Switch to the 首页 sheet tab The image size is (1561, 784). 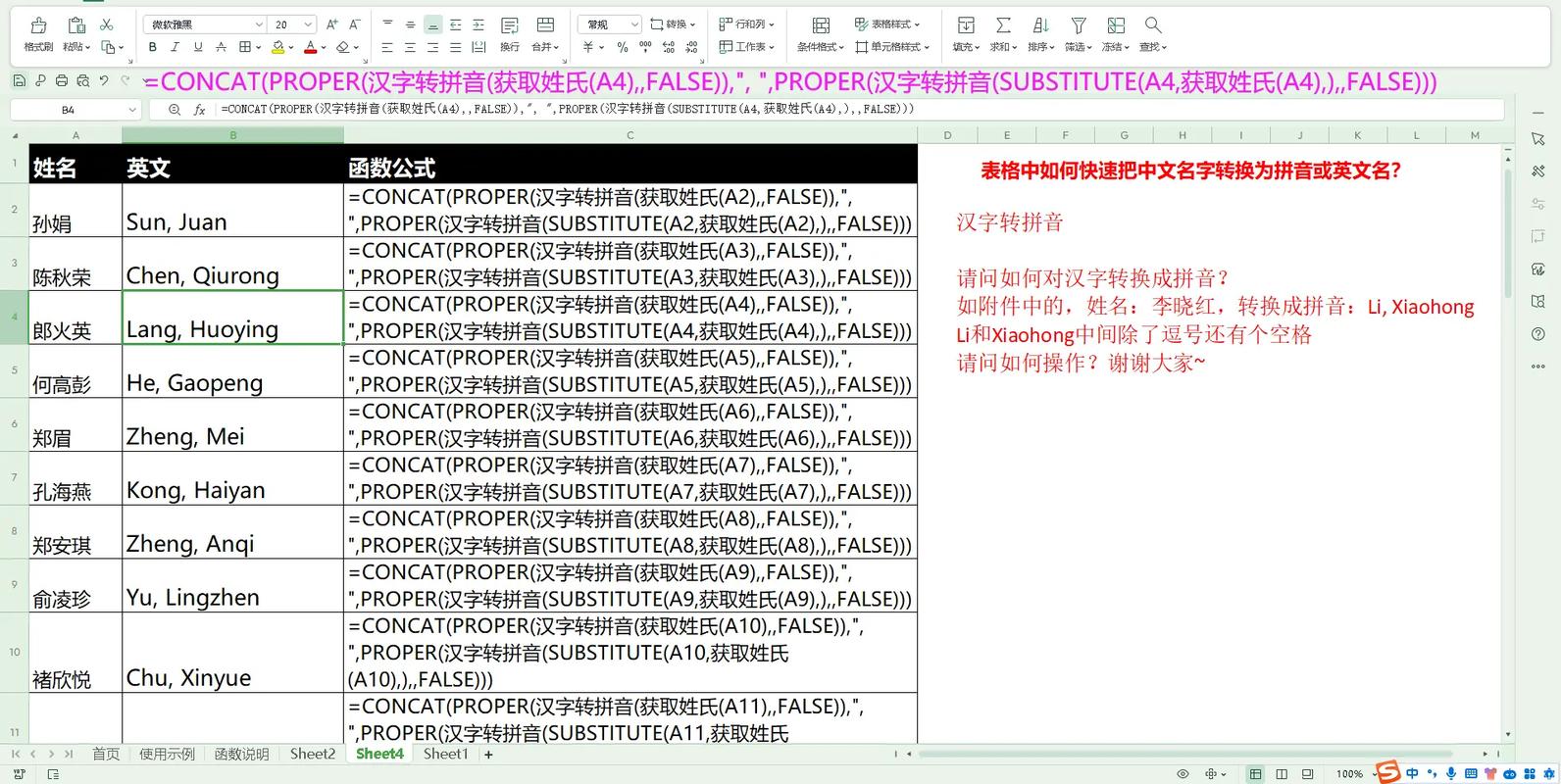[105, 754]
